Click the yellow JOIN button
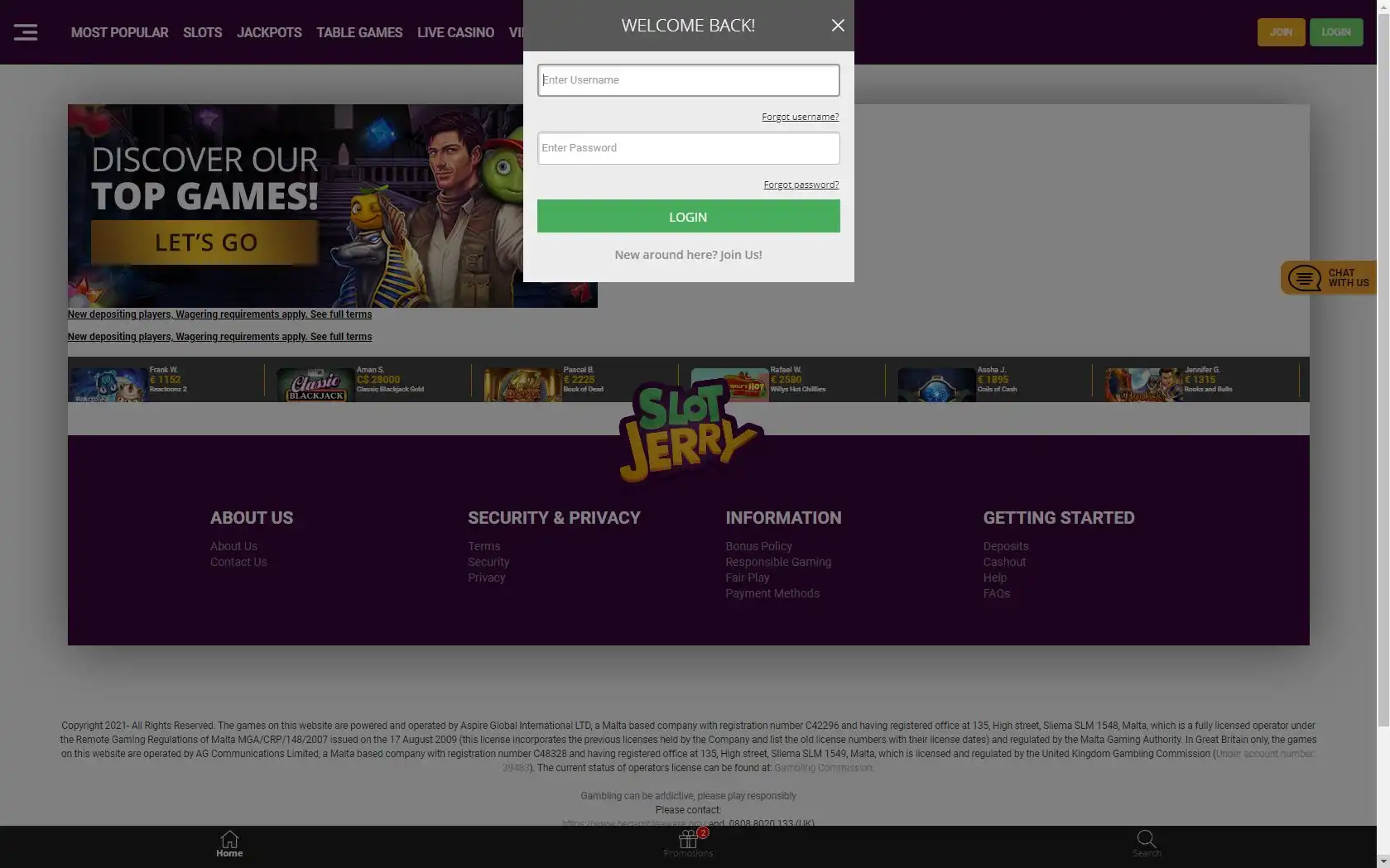1390x868 pixels. click(1281, 32)
